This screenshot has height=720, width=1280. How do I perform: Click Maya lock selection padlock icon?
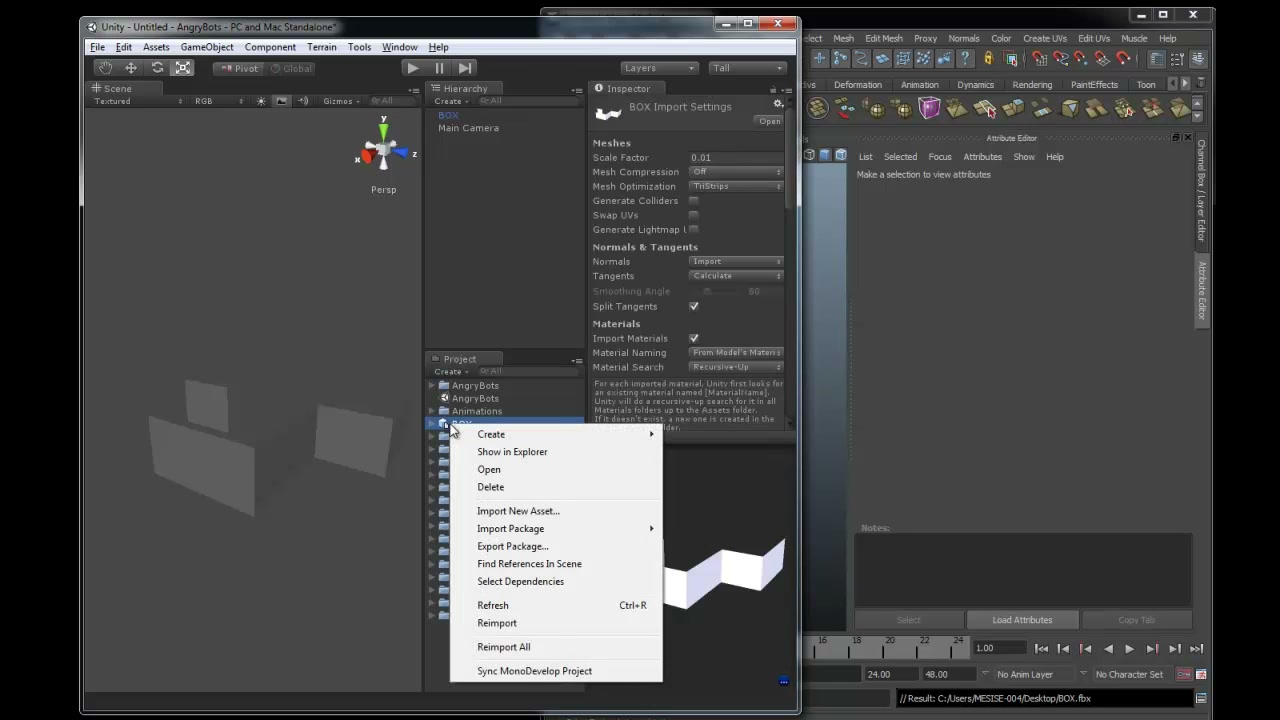(x=989, y=59)
